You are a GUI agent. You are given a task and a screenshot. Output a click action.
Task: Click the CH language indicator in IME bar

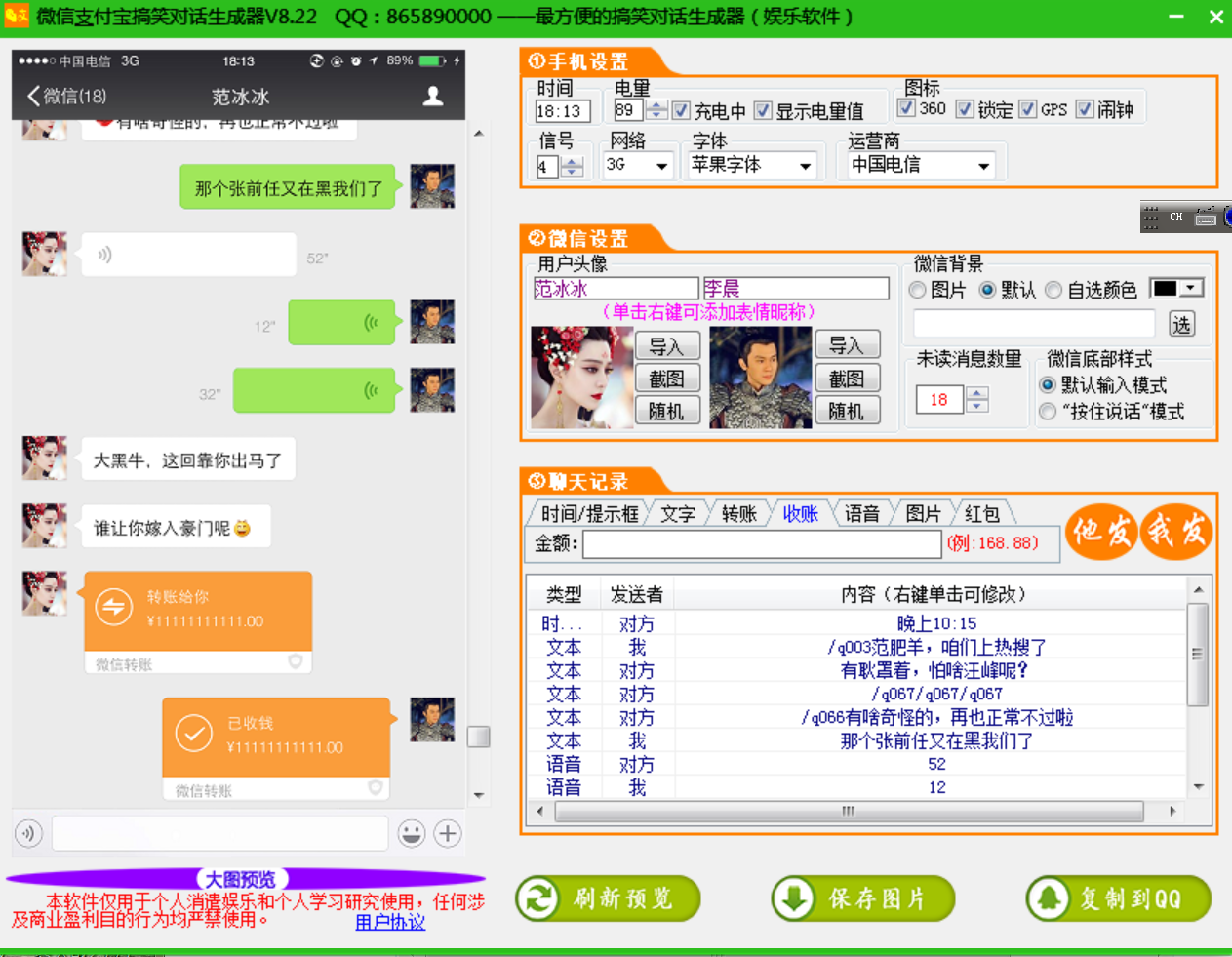(x=1176, y=217)
